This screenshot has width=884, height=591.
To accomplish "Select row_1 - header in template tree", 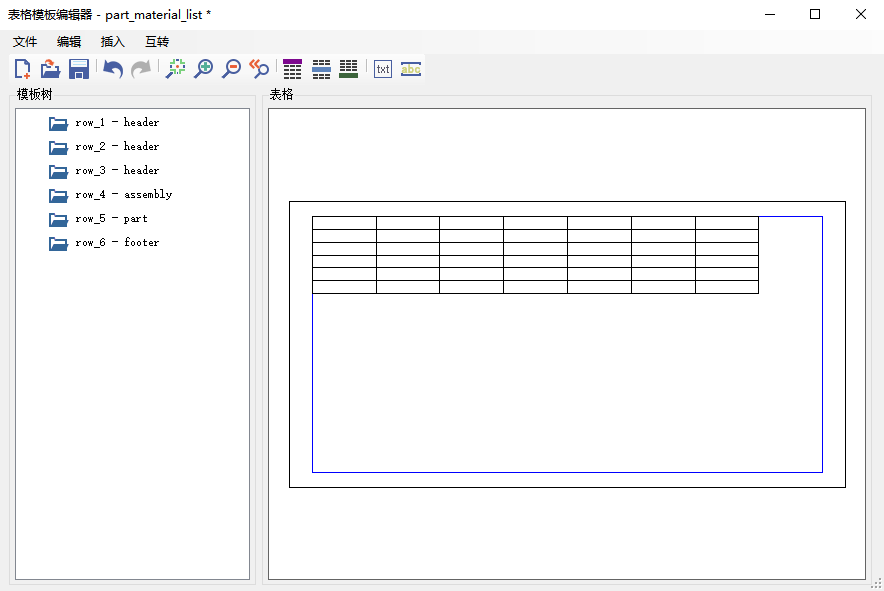I will [x=117, y=122].
